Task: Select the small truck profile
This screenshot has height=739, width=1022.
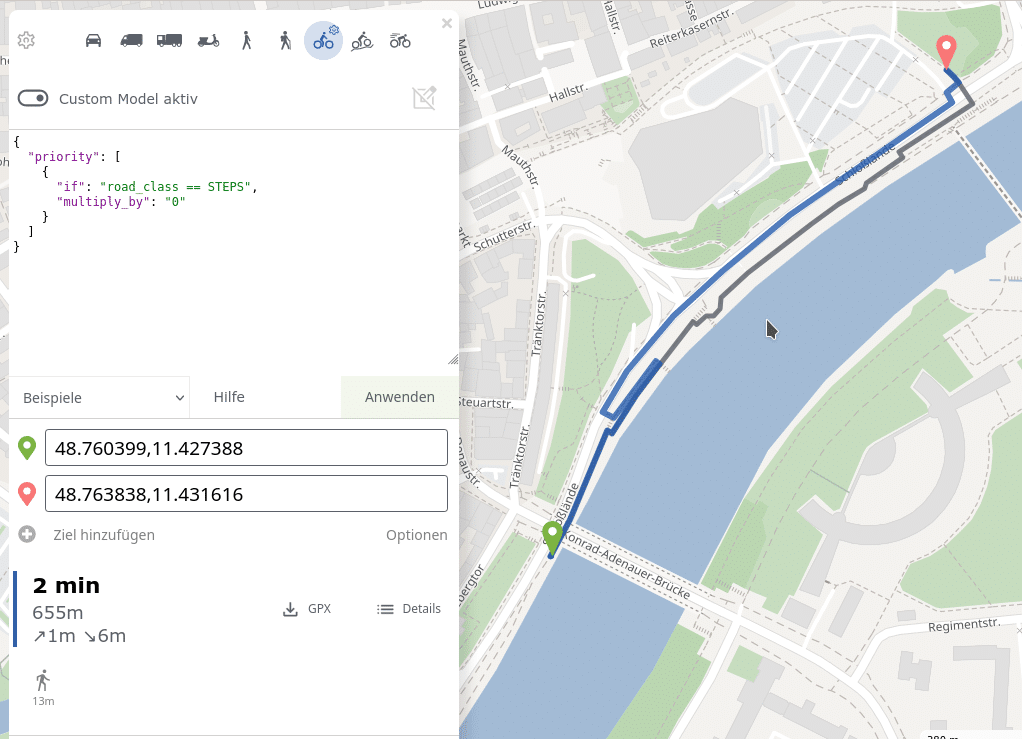Action: (131, 40)
